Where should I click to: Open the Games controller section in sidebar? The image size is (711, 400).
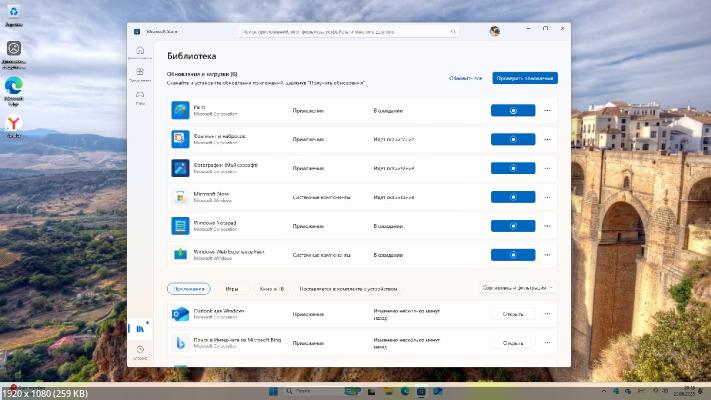pyautogui.click(x=140, y=97)
